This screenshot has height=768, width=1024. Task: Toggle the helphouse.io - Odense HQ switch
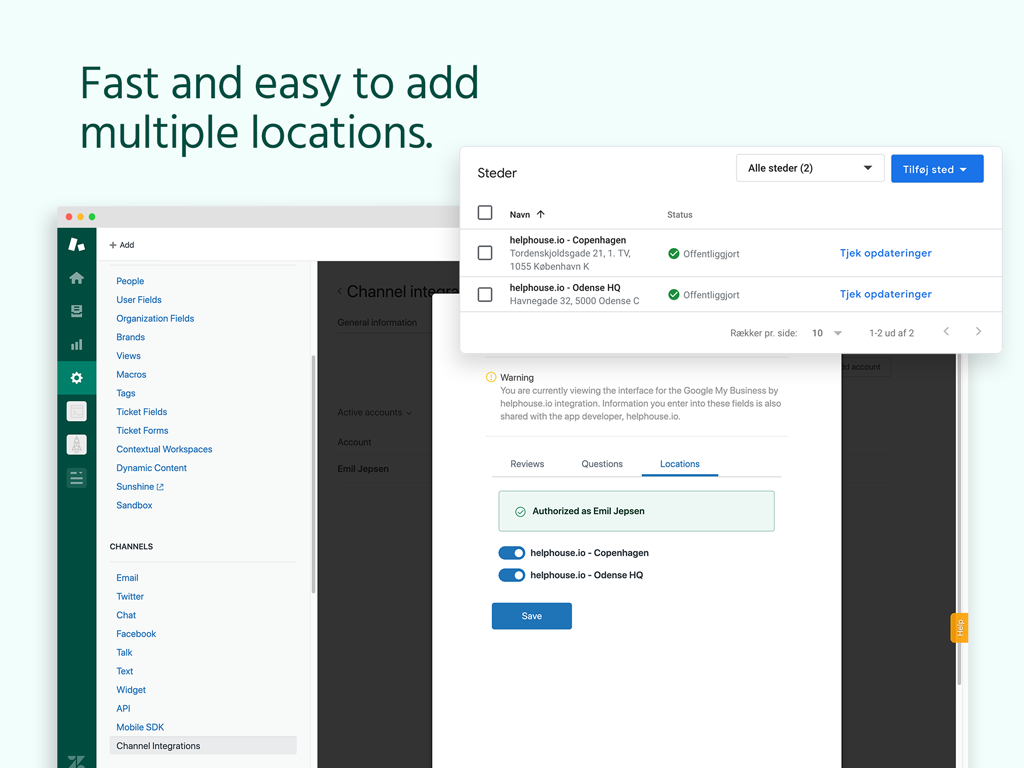pyautogui.click(x=511, y=575)
